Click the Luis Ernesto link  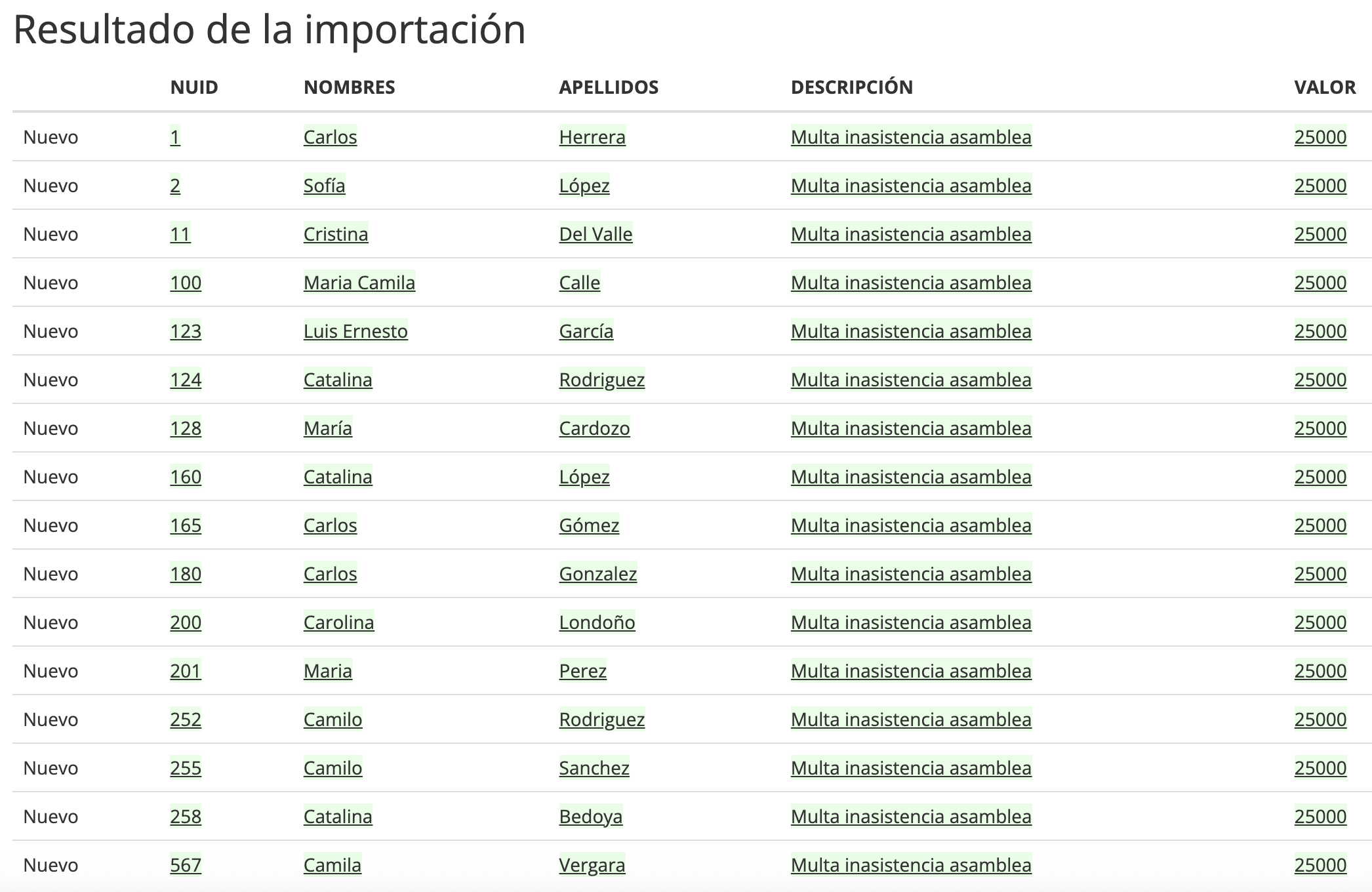coord(355,331)
